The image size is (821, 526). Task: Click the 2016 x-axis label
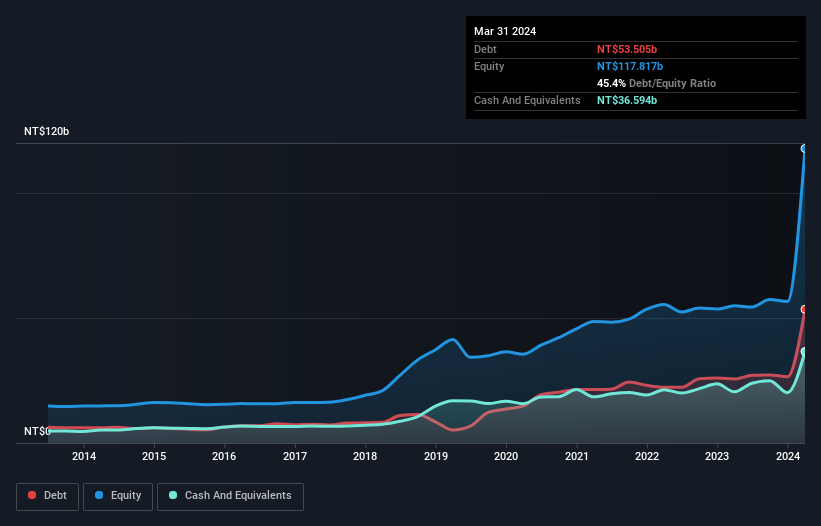pyautogui.click(x=224, y=456)
